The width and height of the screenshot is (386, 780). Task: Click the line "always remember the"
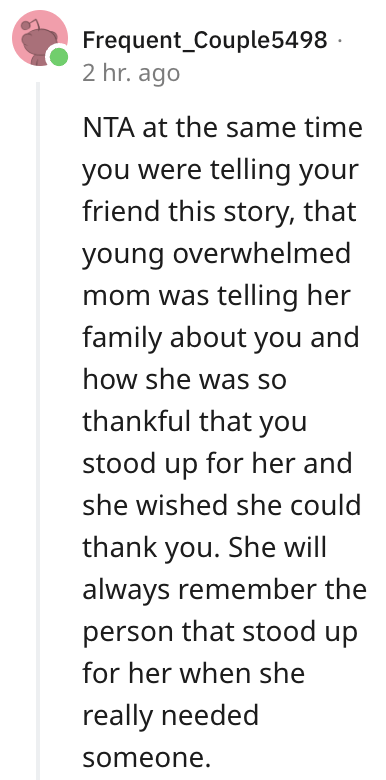(x=224, y=591)
